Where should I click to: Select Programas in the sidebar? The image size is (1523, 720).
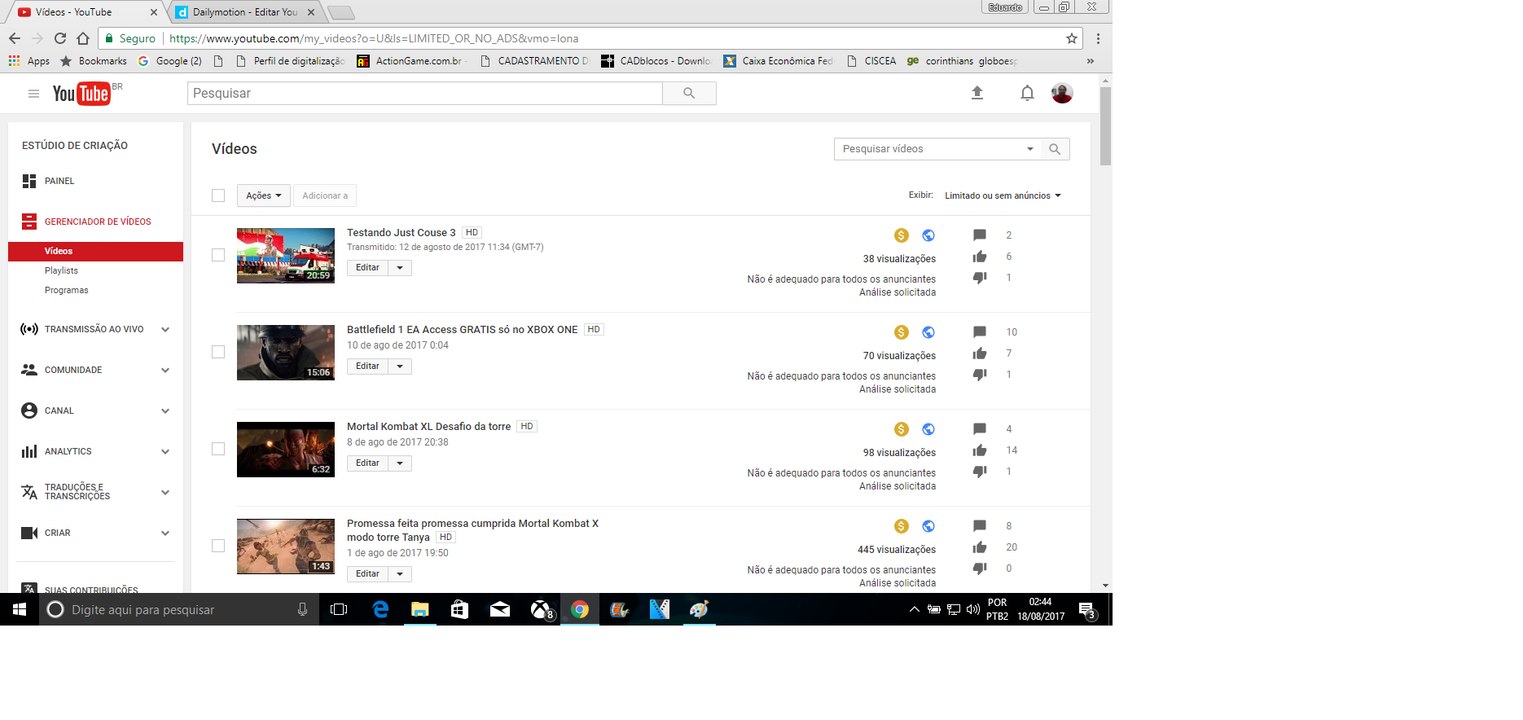click(x=66, y=290)
